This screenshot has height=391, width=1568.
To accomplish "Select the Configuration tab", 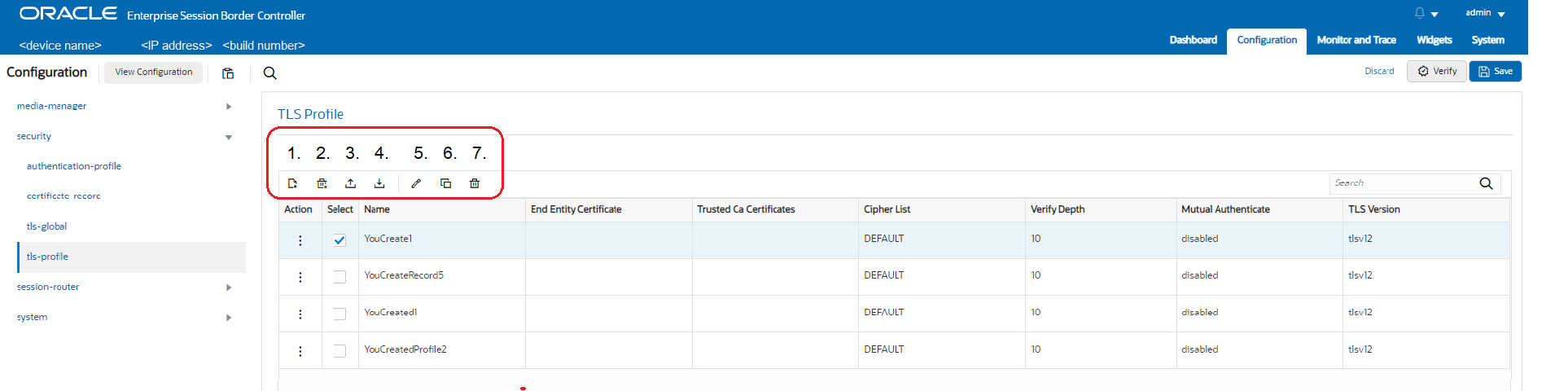I will [1267, 41].
